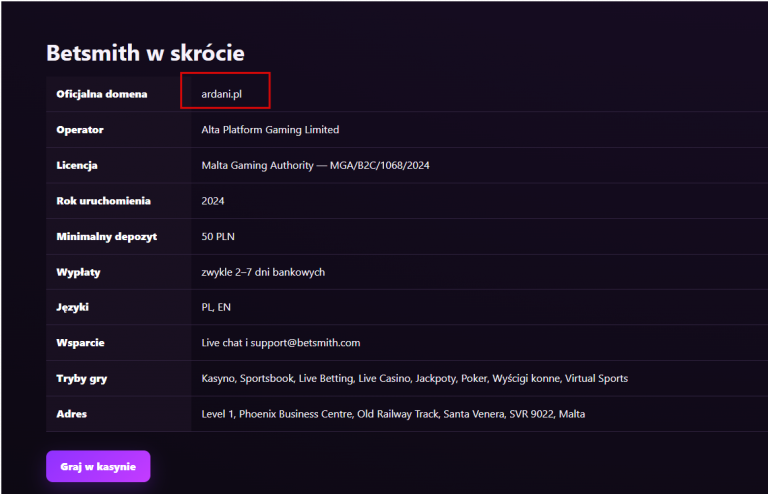Select Alta Platform Gaming Limited text

[270, 130]
